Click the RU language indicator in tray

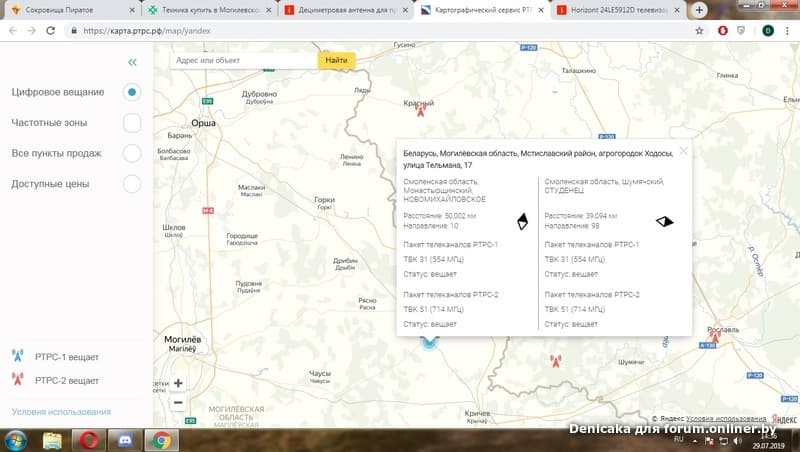click(x=679, y=439)
